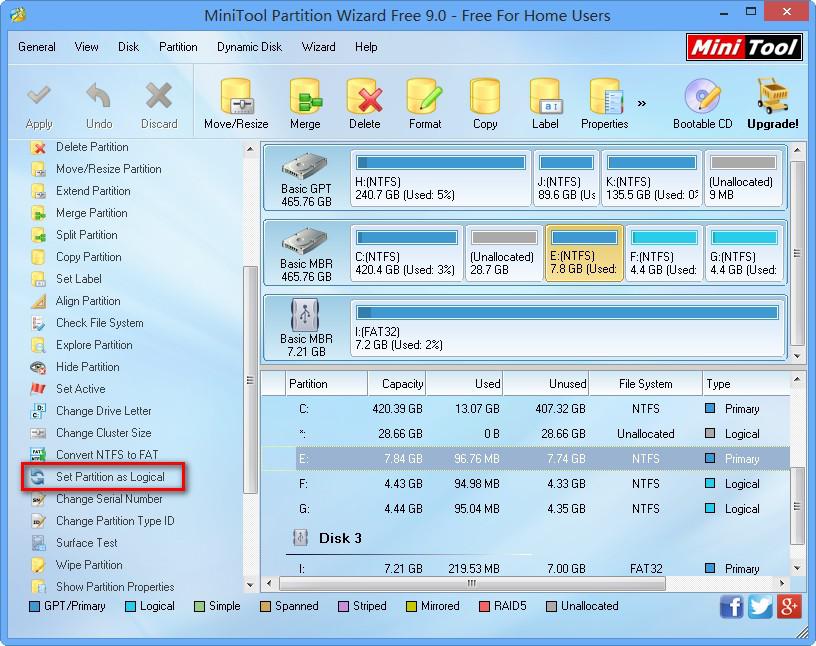View Properties using the toolbar icon
The image size is (816, 646).
[x=604, y=100]
